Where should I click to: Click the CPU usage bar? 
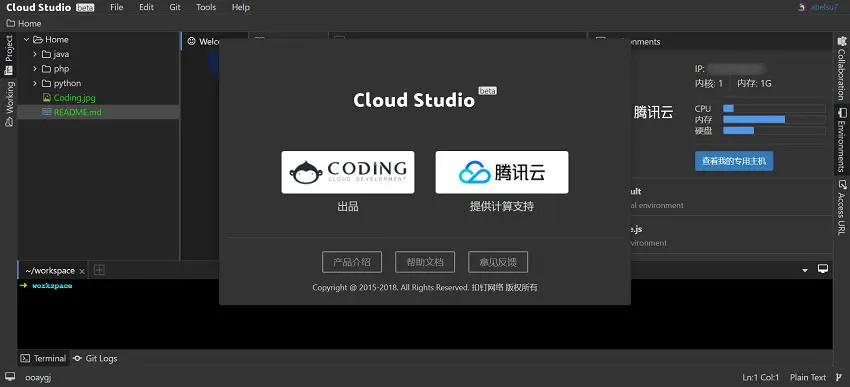pos(774,108)
